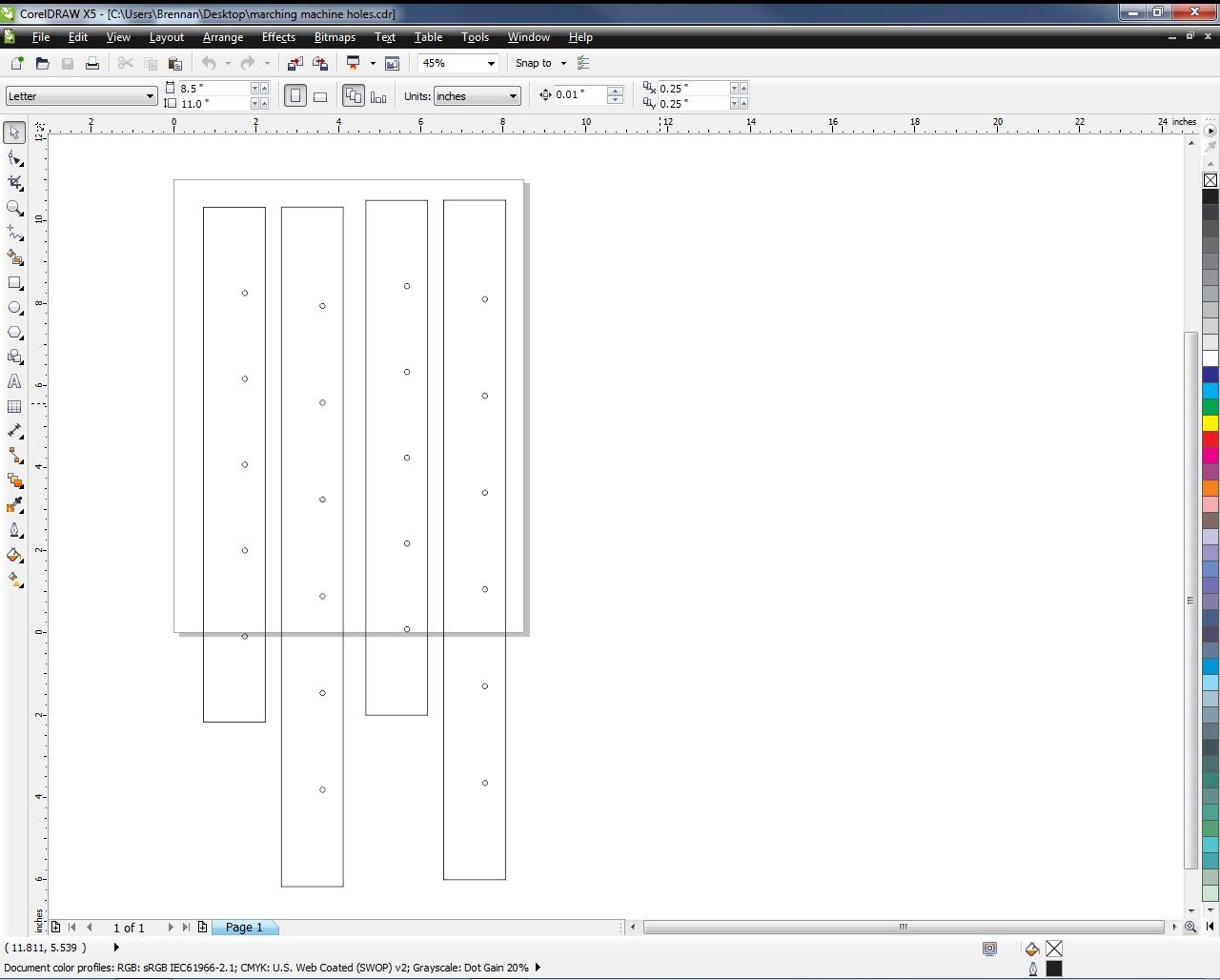
Task: Open the Tools menu
Action: (475, 37)
